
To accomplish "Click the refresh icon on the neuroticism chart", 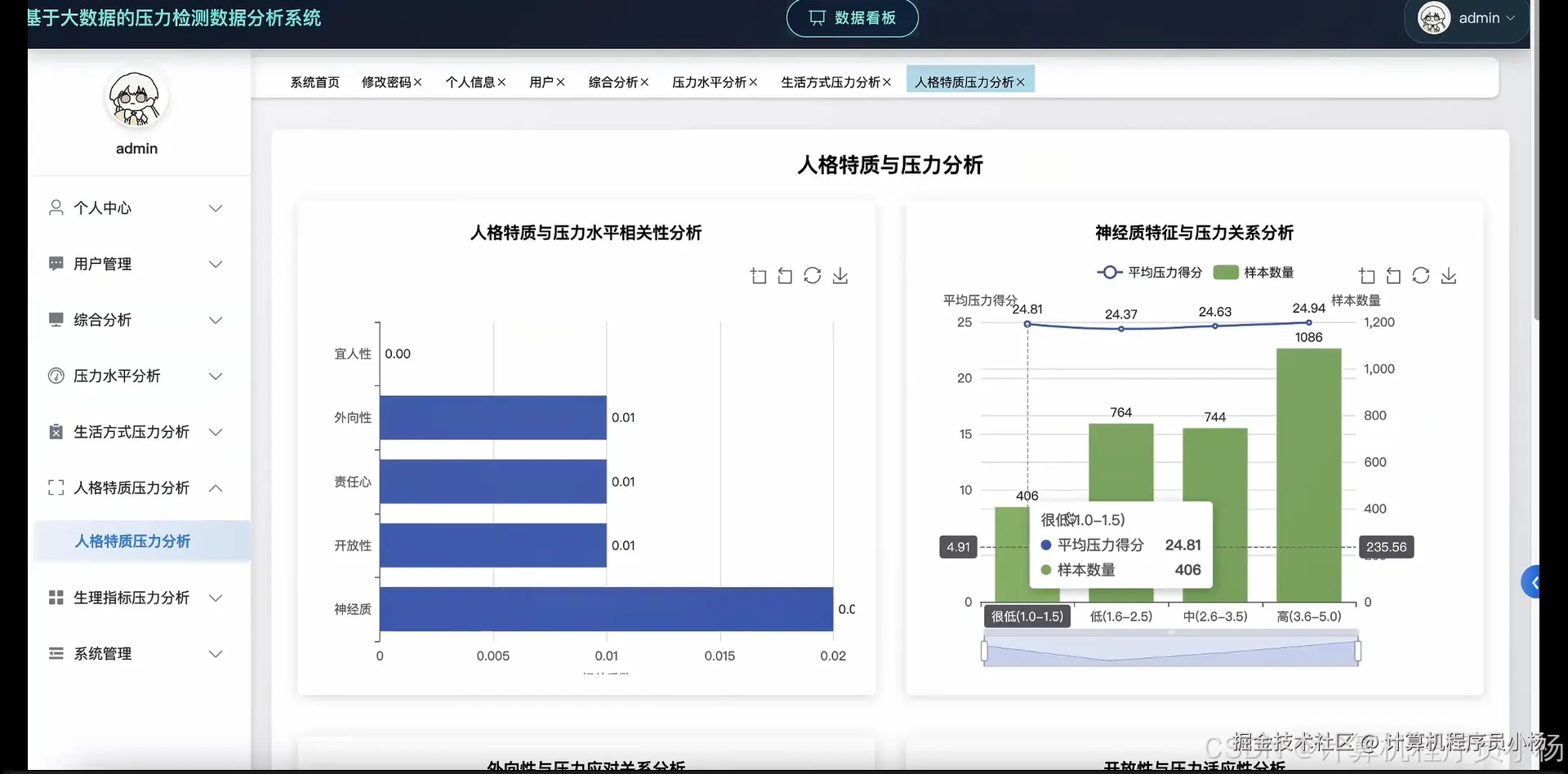I will coord(1422,275).
